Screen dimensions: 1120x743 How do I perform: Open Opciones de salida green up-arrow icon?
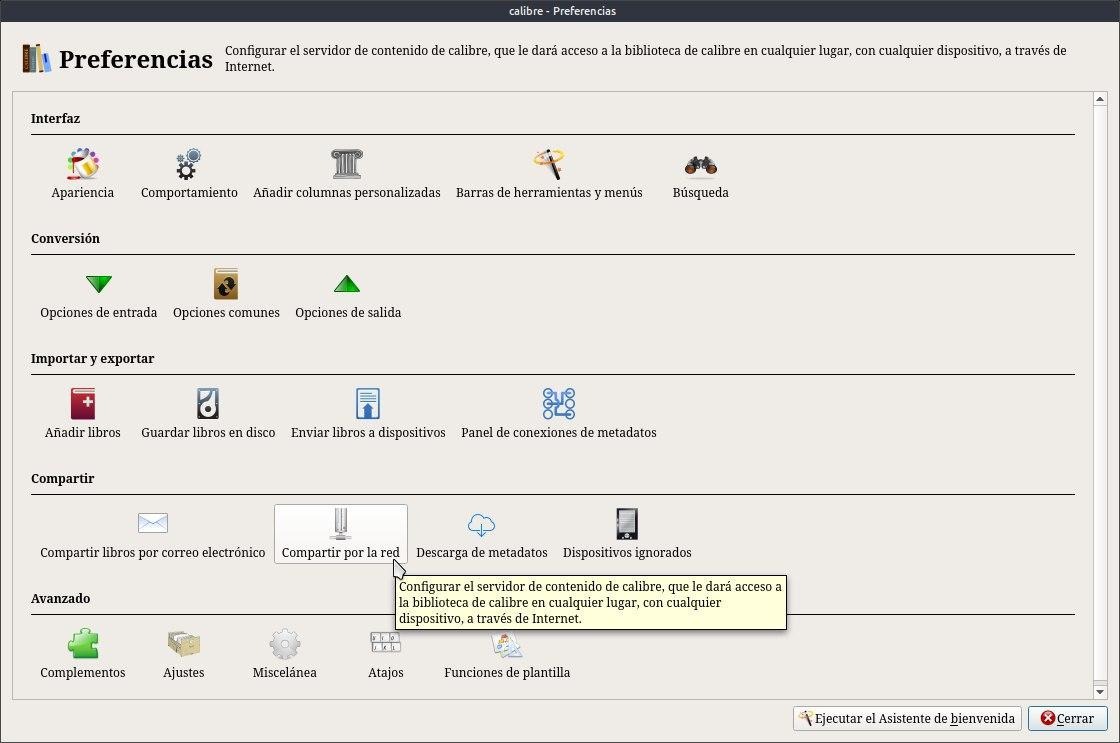point(347,284)
